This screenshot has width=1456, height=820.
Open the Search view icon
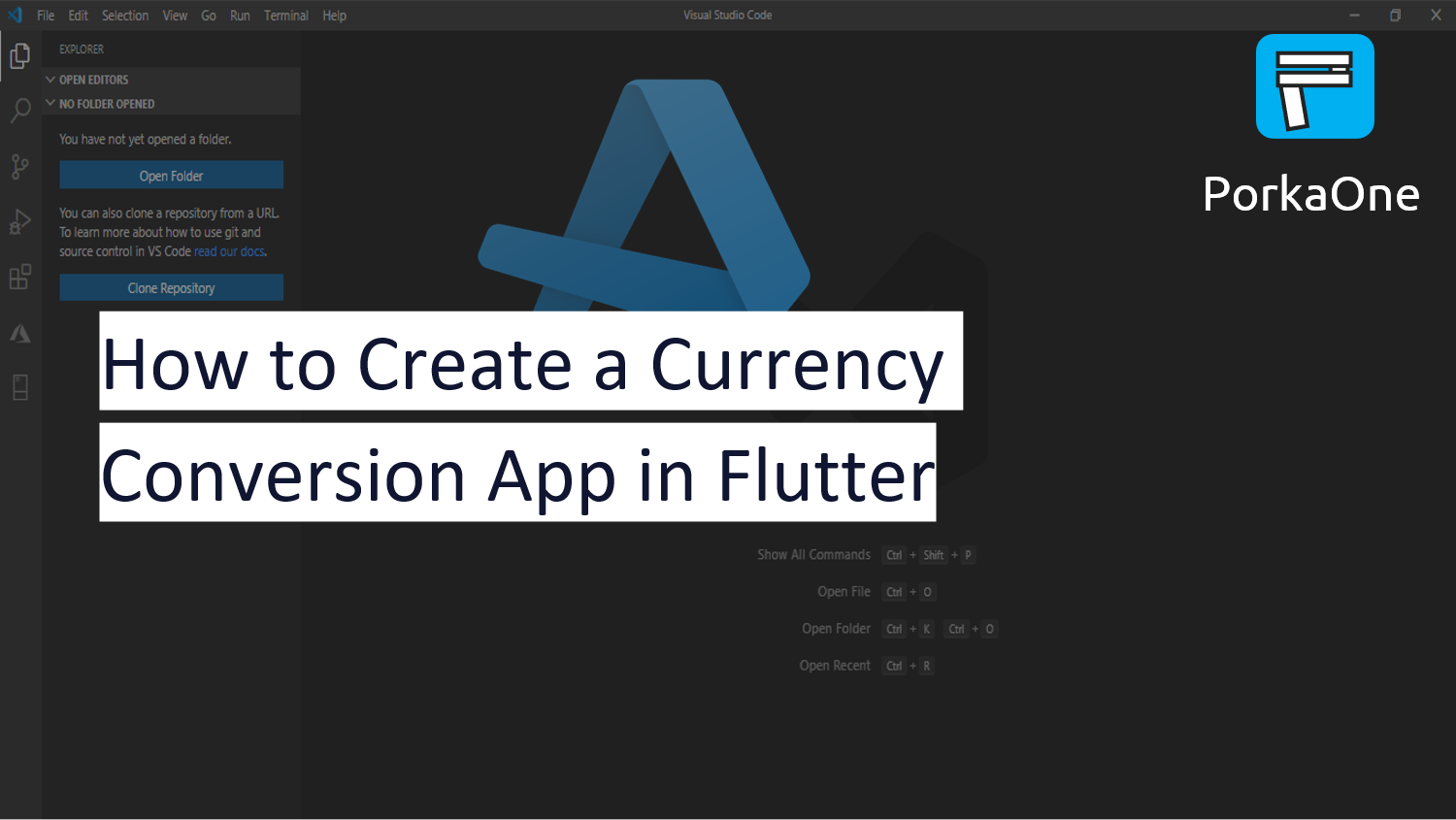tap(20, 111)
